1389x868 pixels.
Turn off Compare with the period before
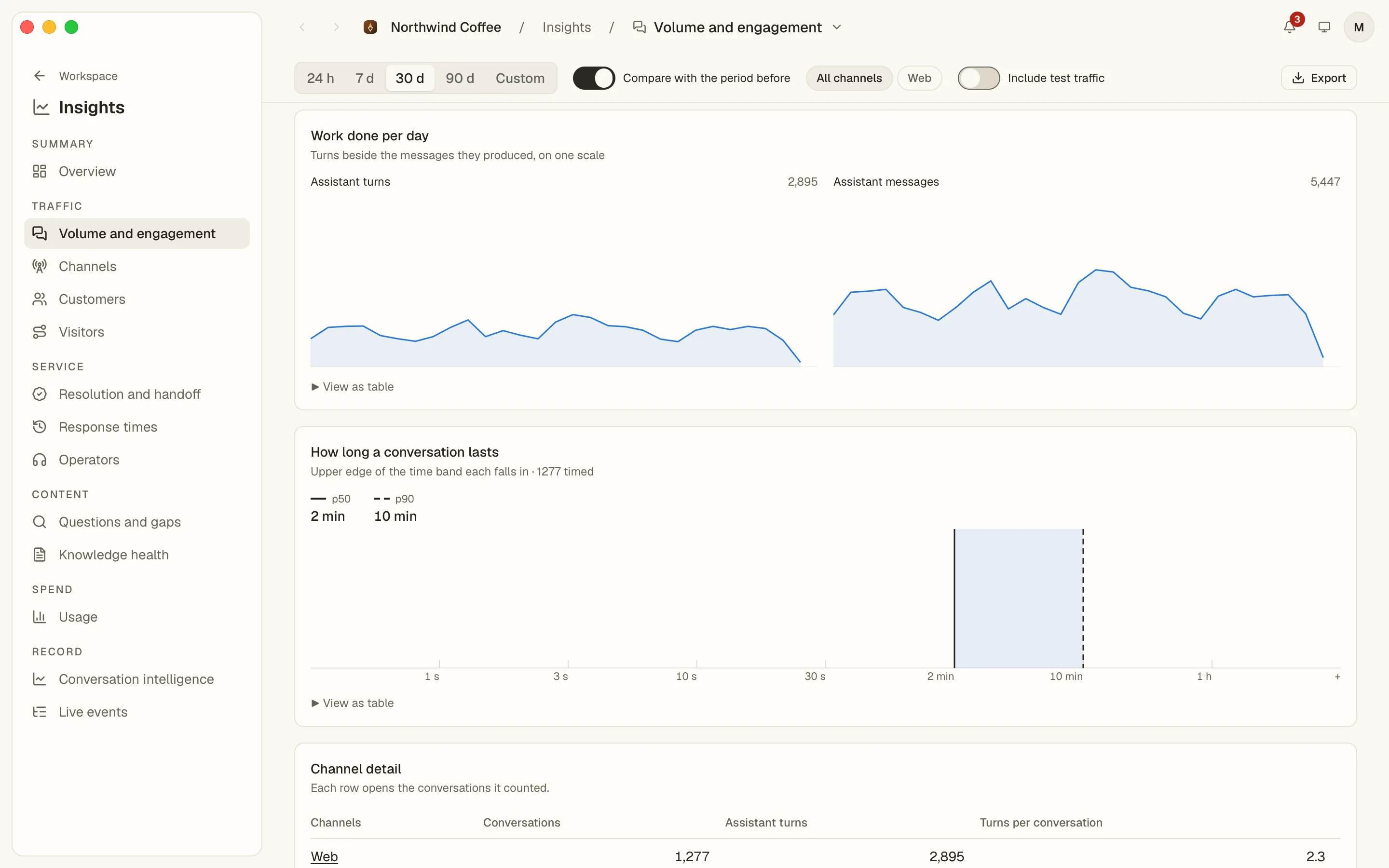click(594, 78)
